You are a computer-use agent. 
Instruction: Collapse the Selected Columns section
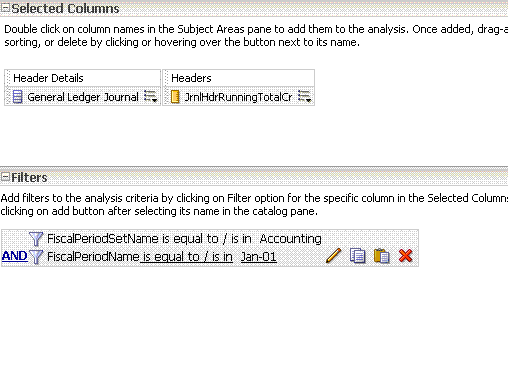5,8
